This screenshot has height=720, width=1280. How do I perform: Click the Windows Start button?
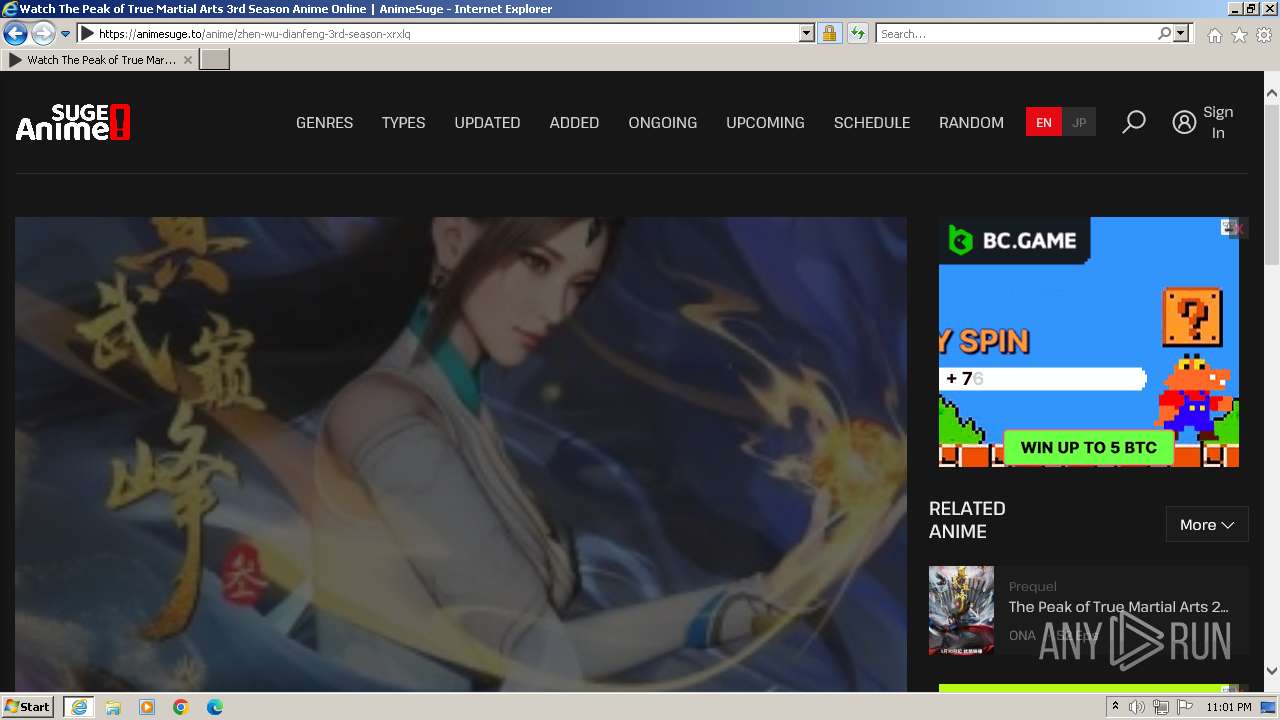[x=28, y=707]
